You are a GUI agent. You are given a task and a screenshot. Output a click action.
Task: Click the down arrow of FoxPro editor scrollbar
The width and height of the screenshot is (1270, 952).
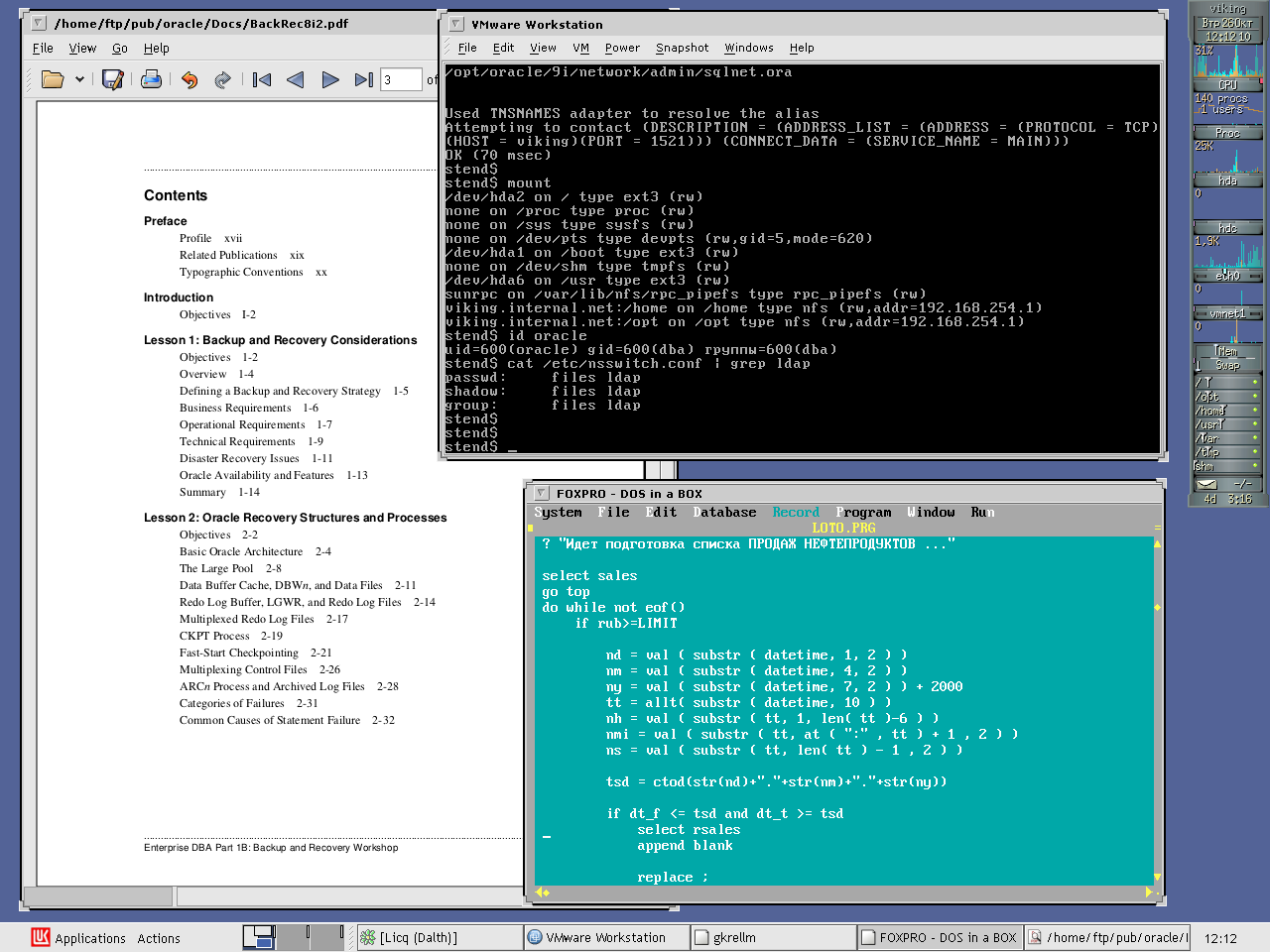click(x=1157, y=877)
